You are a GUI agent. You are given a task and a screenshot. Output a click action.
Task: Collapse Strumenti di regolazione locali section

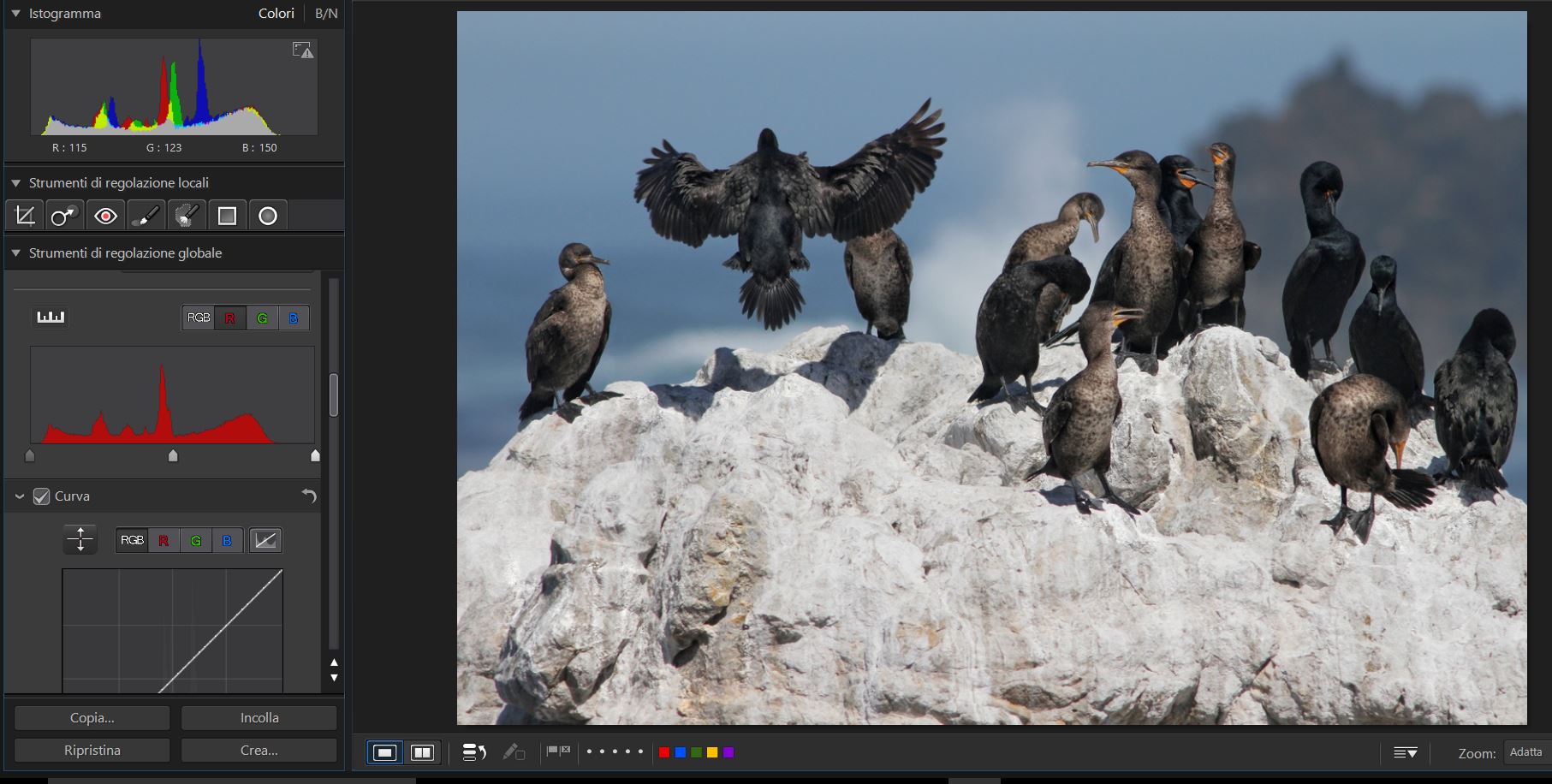[15, 183]
